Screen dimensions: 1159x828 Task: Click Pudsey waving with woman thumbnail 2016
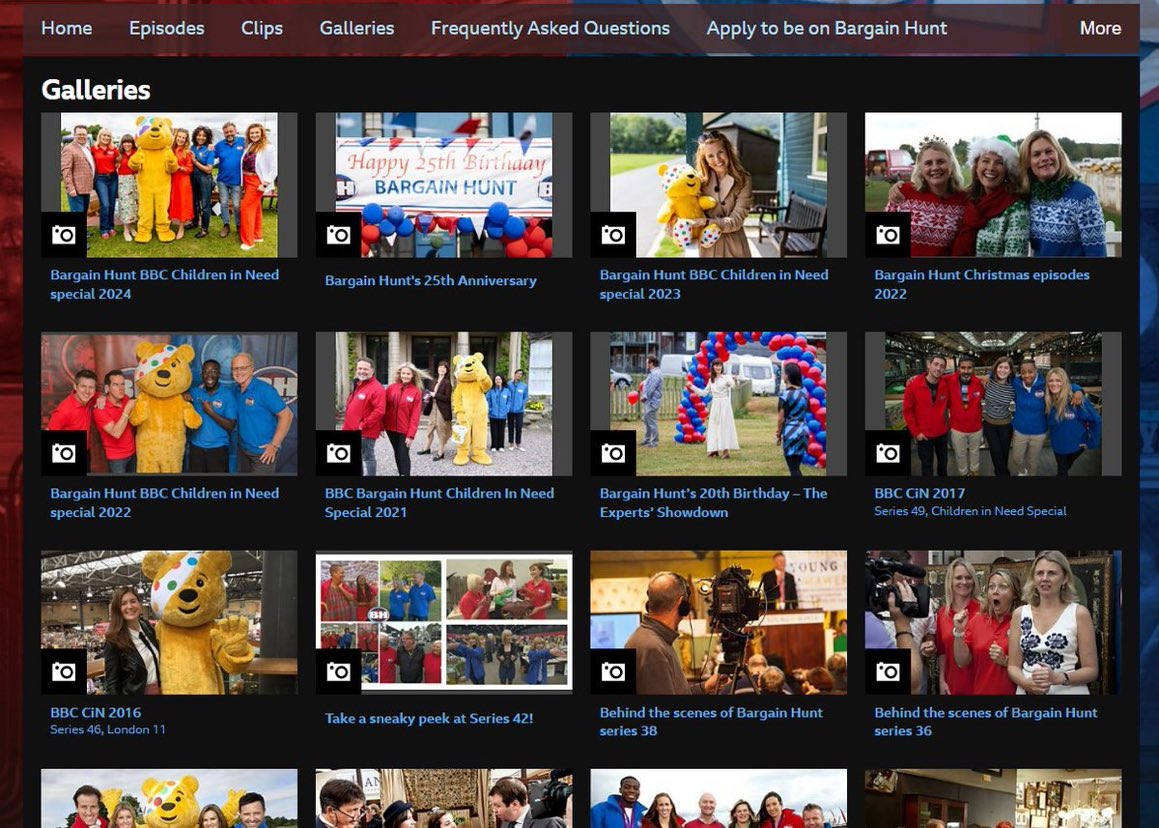pyautogui.click(x=169, y=622)
